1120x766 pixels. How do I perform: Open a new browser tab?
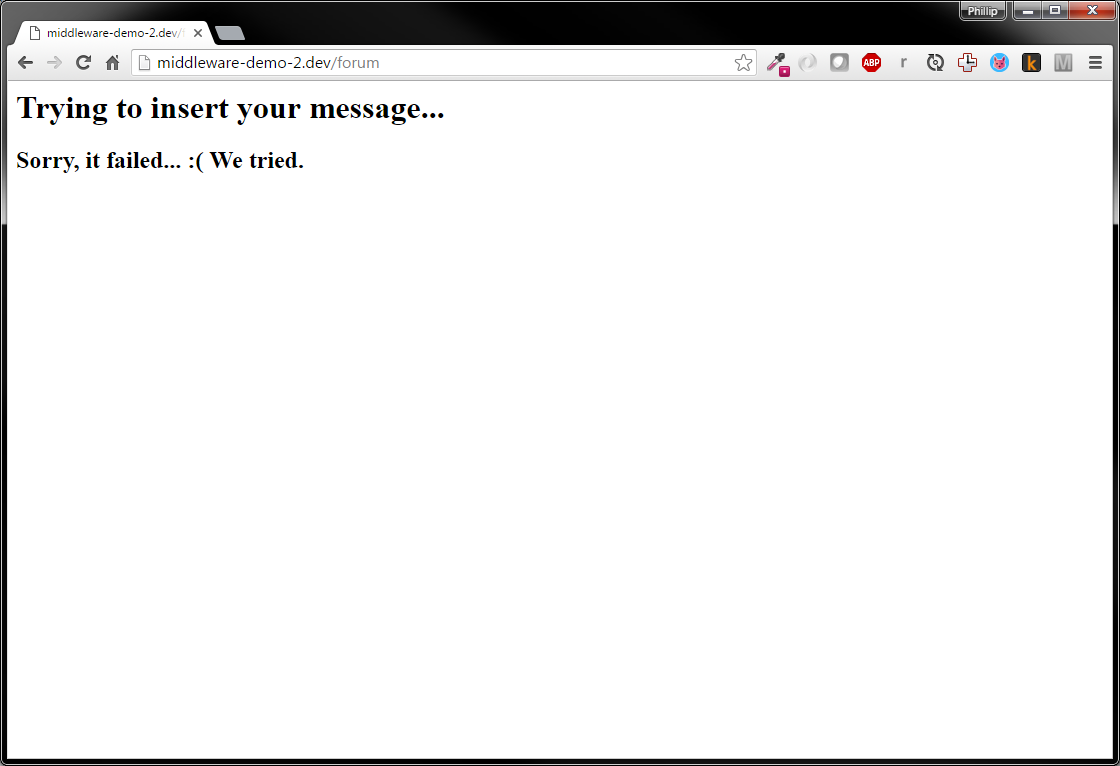[230, 33]
